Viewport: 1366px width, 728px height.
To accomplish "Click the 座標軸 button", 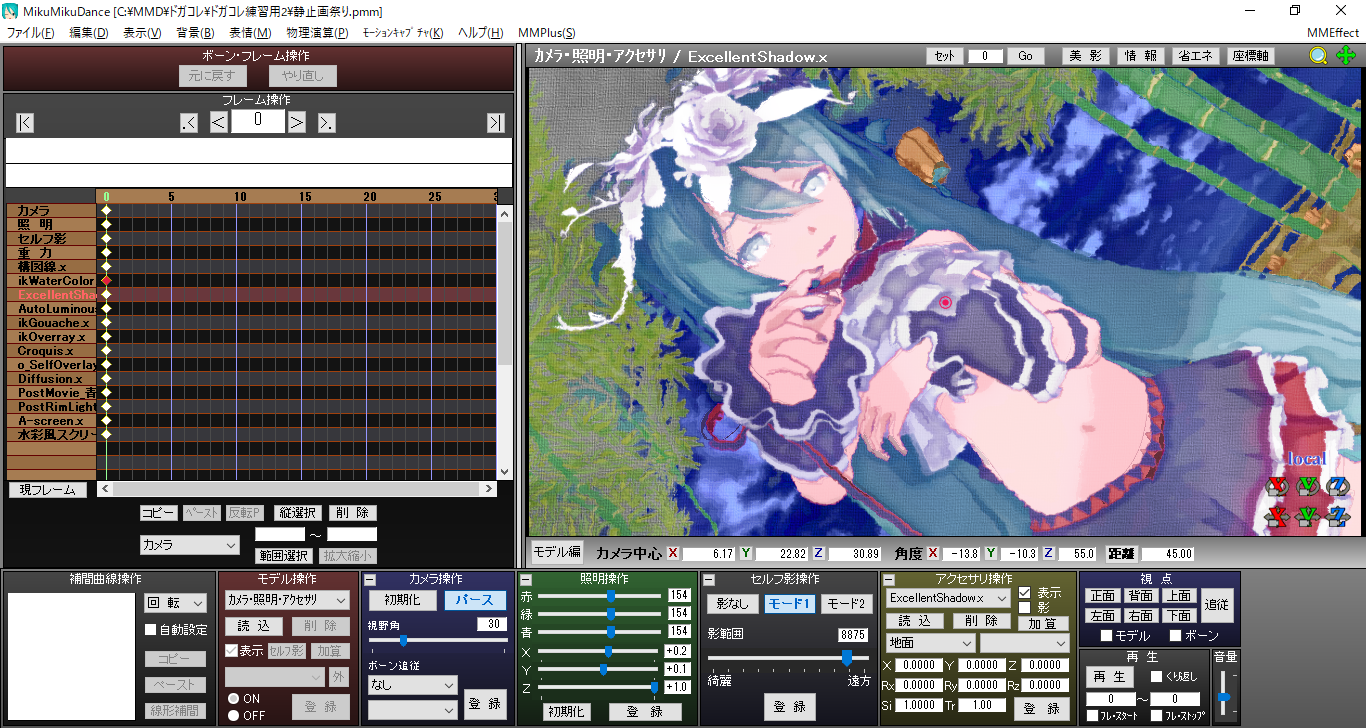I will coord(1250,56).
